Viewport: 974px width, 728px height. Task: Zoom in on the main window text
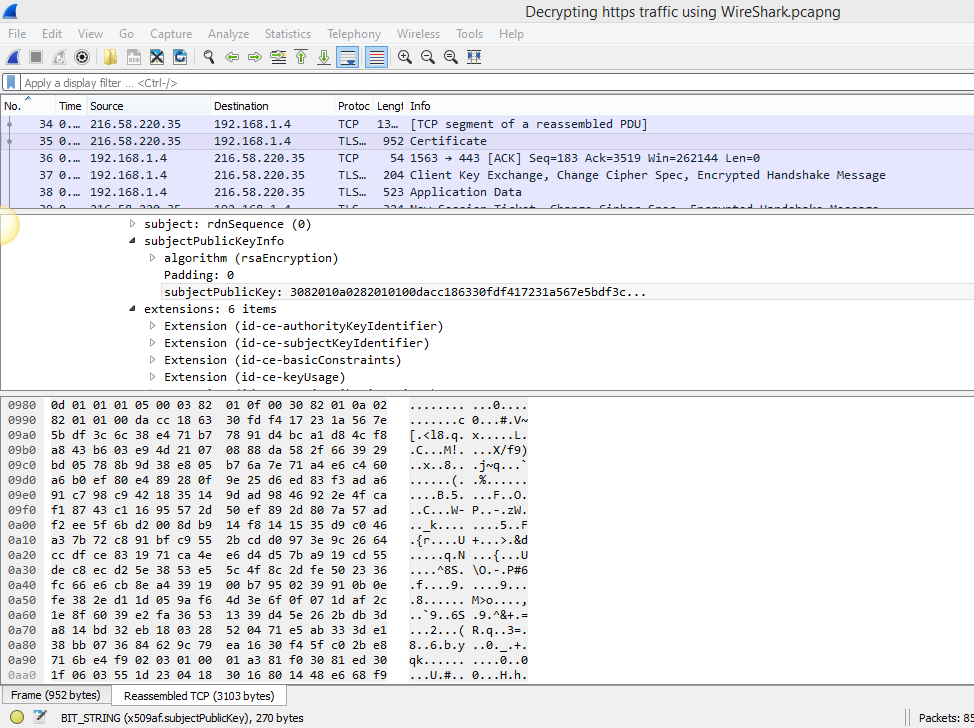(404, 57)
